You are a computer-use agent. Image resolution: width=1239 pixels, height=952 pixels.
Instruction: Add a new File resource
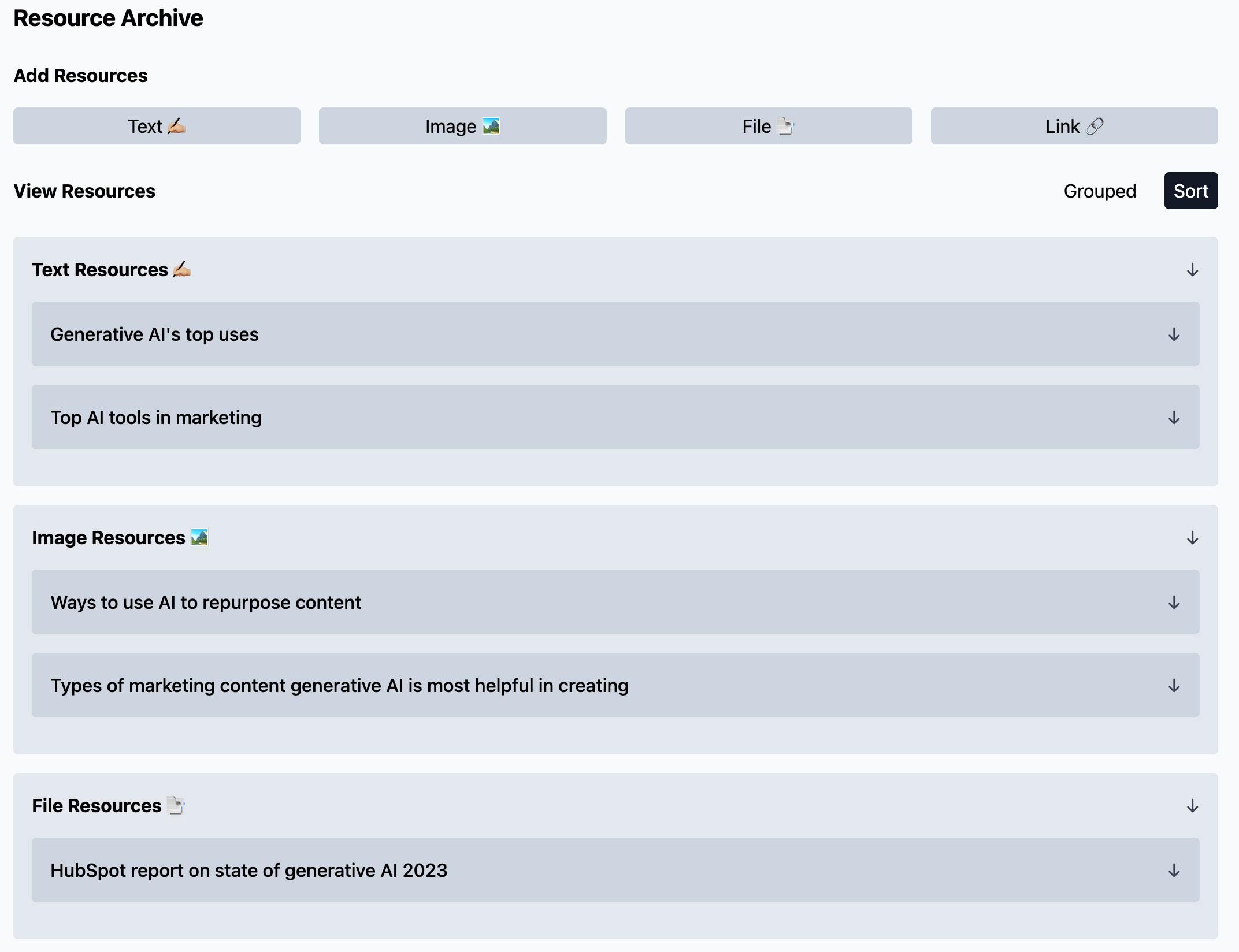[x=768, y=126]
